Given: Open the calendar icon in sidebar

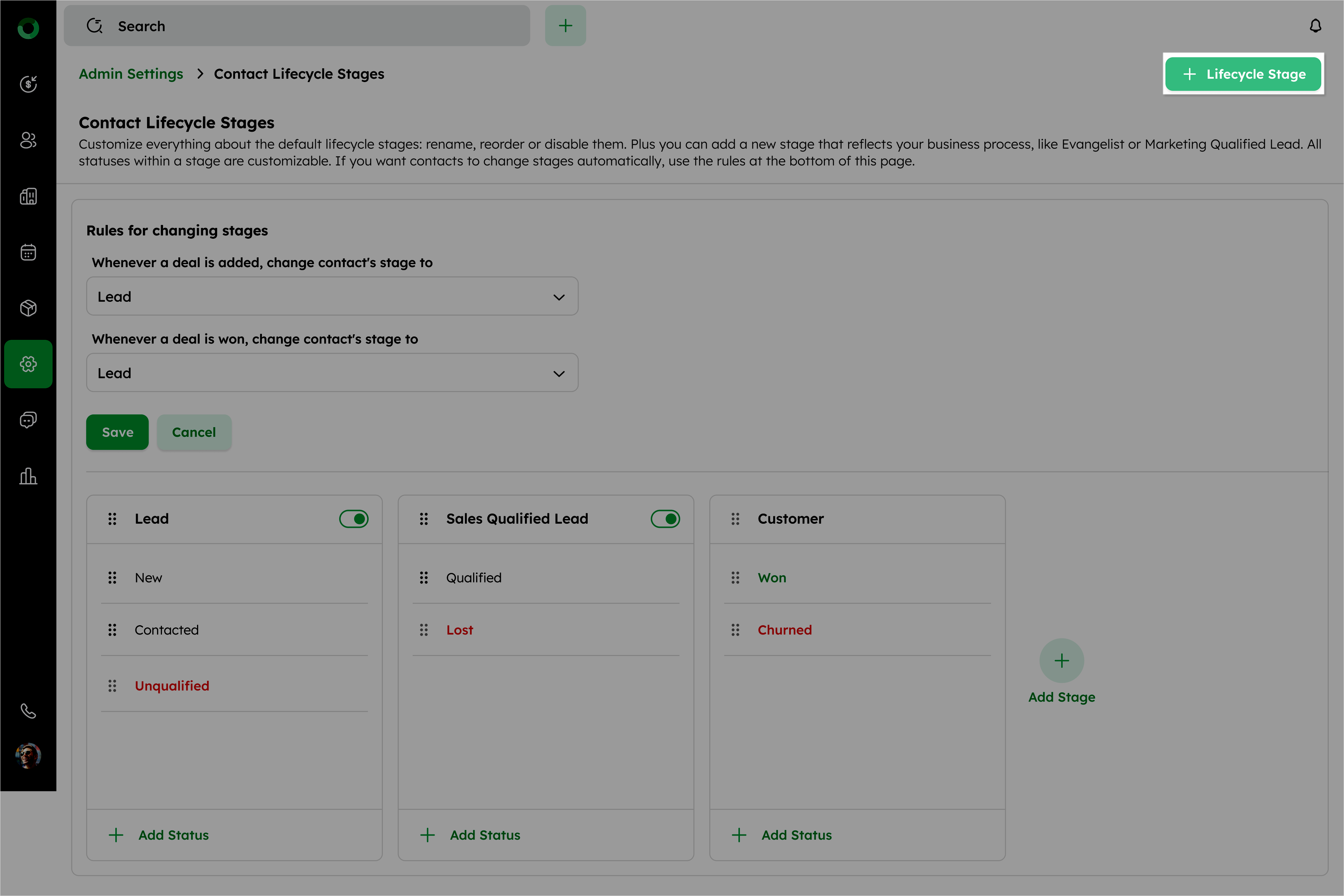Looking at the screenshot, I should 28,252.
